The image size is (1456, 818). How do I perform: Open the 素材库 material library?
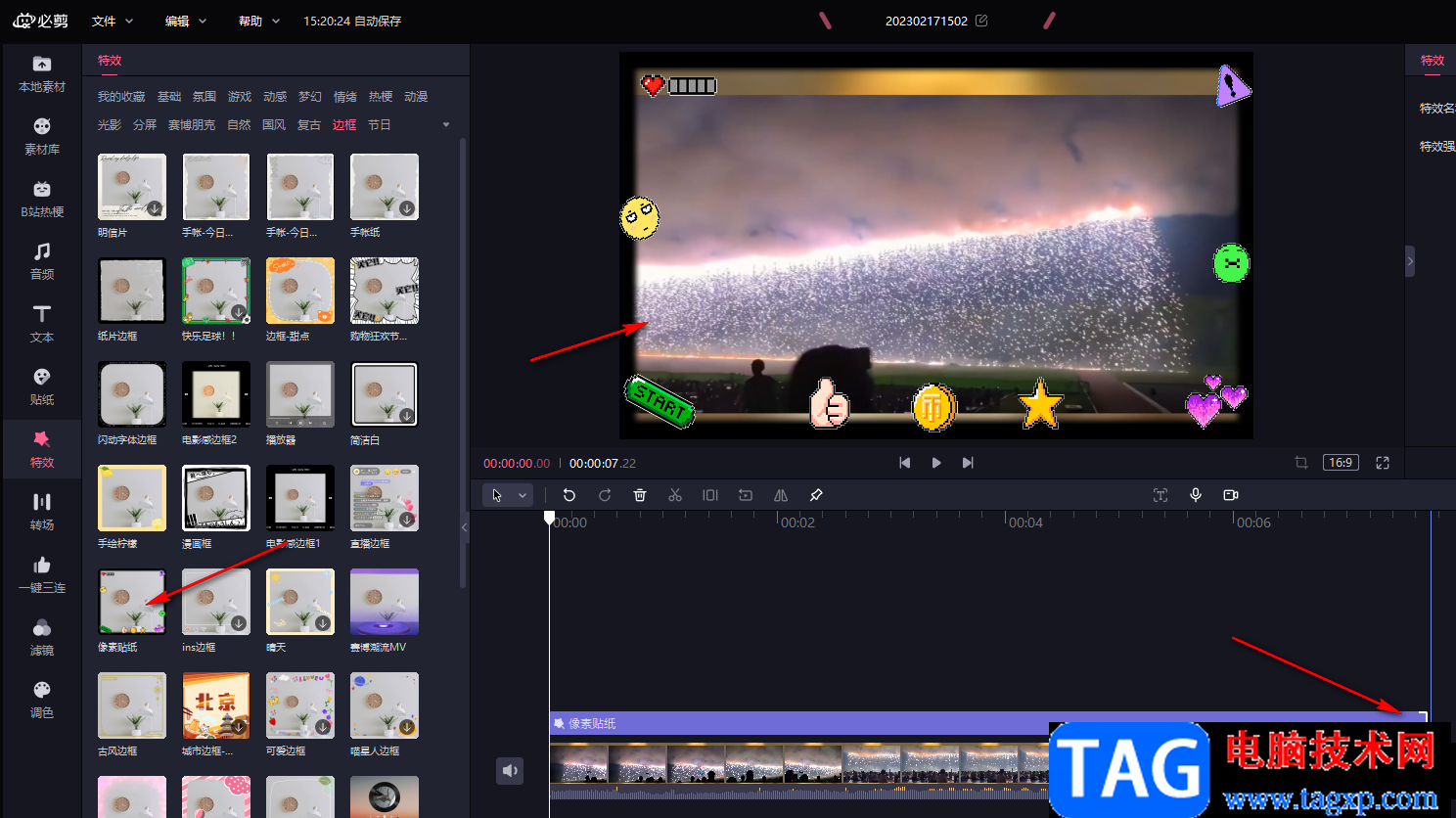click(x=42, y=137)
